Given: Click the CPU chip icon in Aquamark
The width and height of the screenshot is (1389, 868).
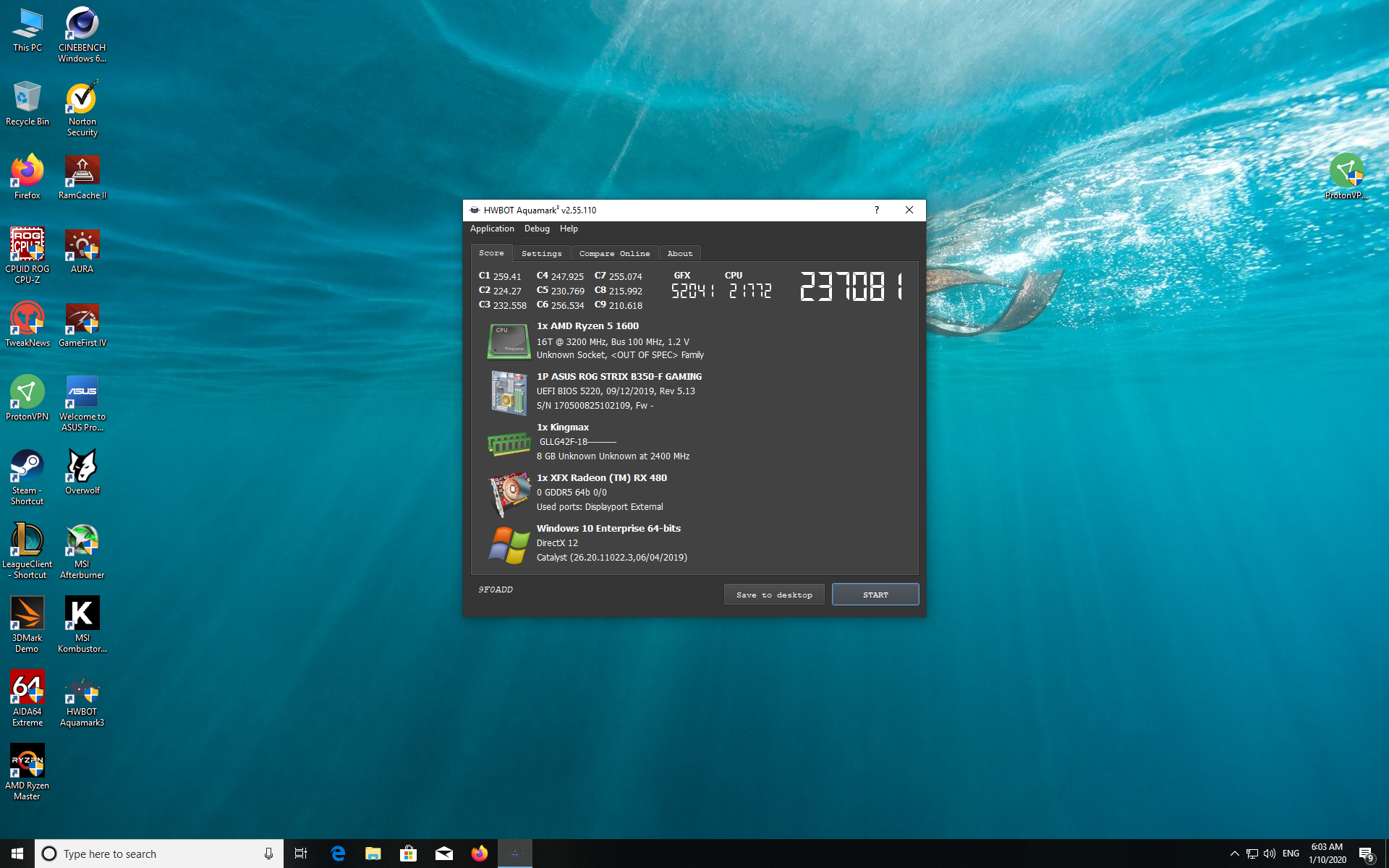Looking at the screenshot, I should click(x=509, y=341).
